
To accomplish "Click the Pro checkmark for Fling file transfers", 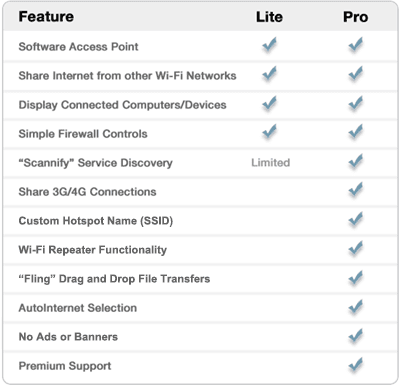I will 356,277.
